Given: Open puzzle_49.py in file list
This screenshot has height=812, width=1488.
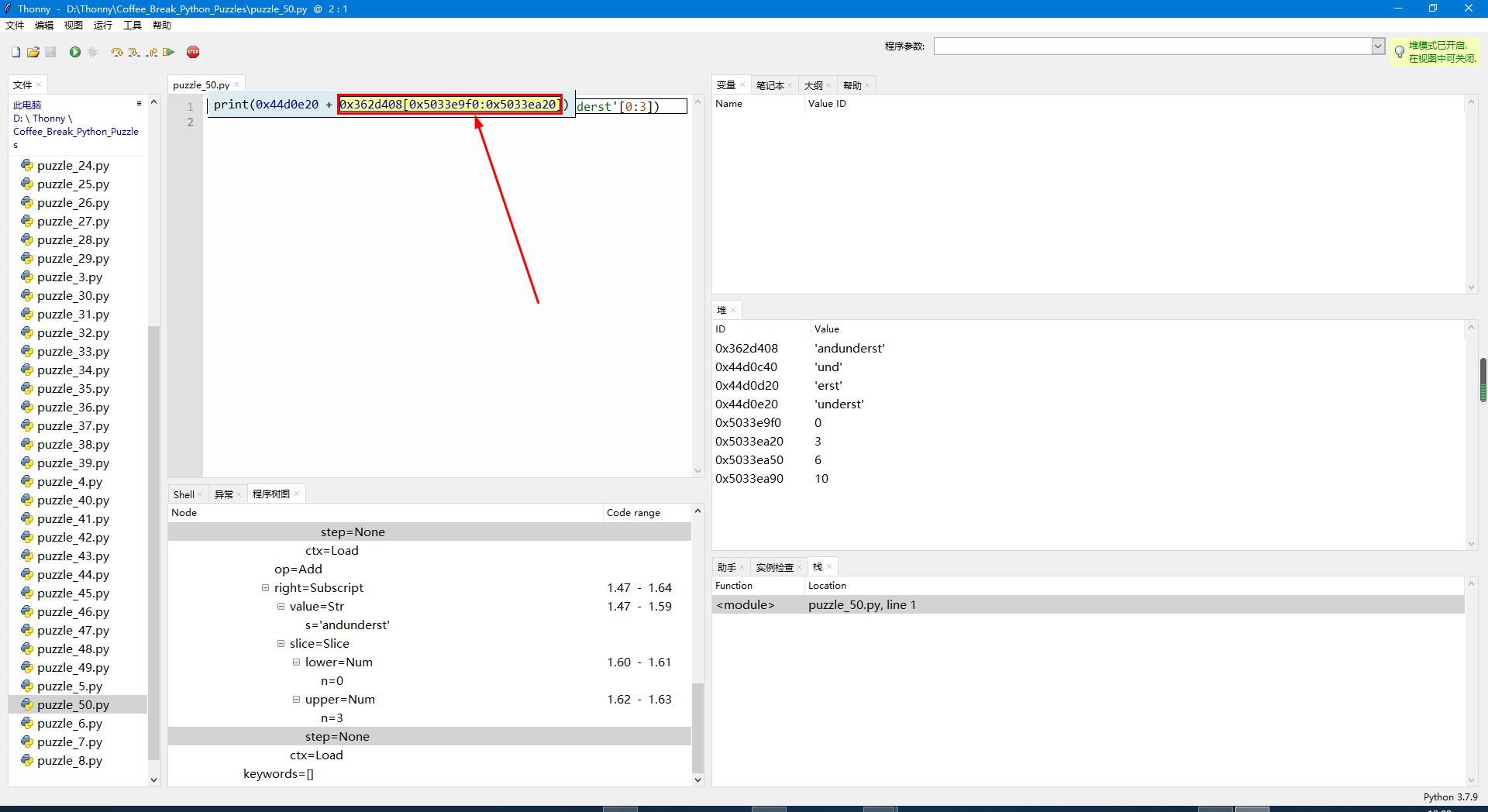Looking at the screenshot, I should (73, 668).
